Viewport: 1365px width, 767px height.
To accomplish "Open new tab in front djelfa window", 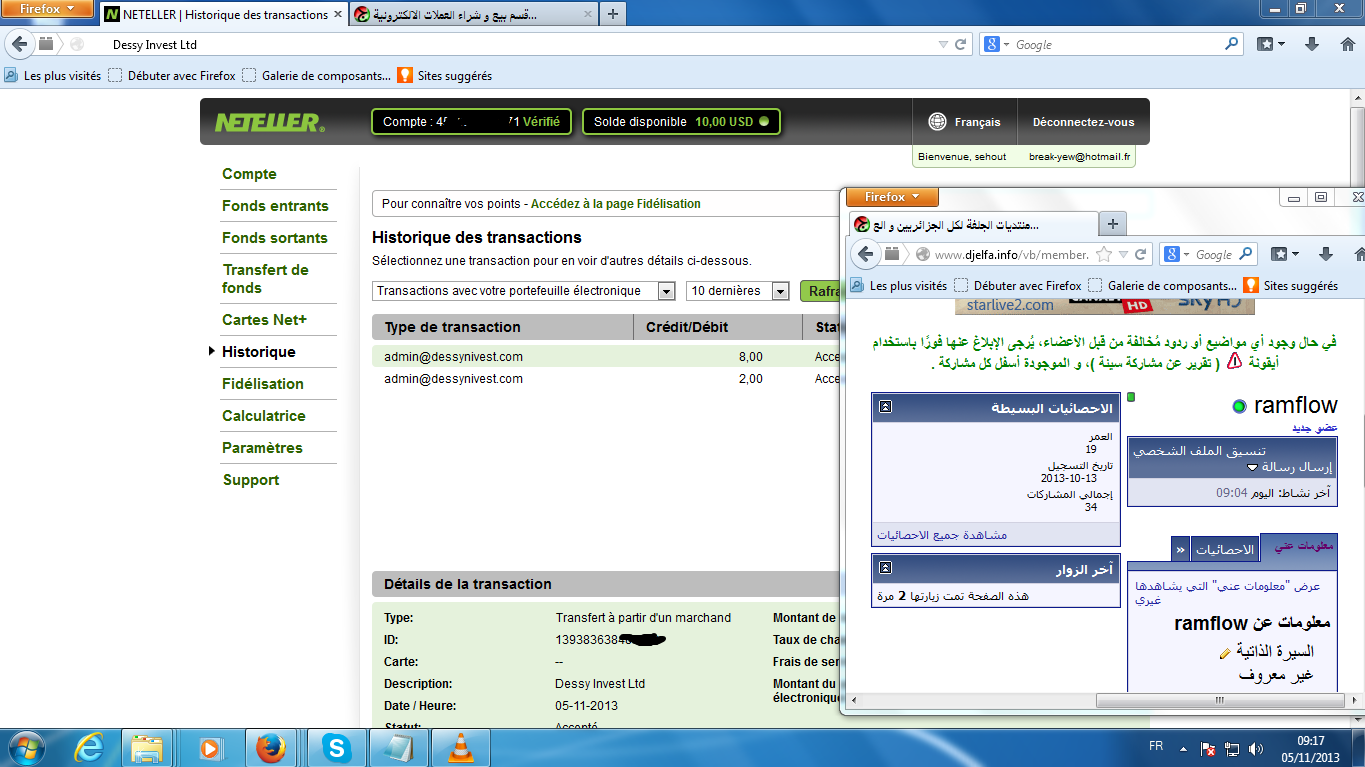I will [x=1112, y=224].
